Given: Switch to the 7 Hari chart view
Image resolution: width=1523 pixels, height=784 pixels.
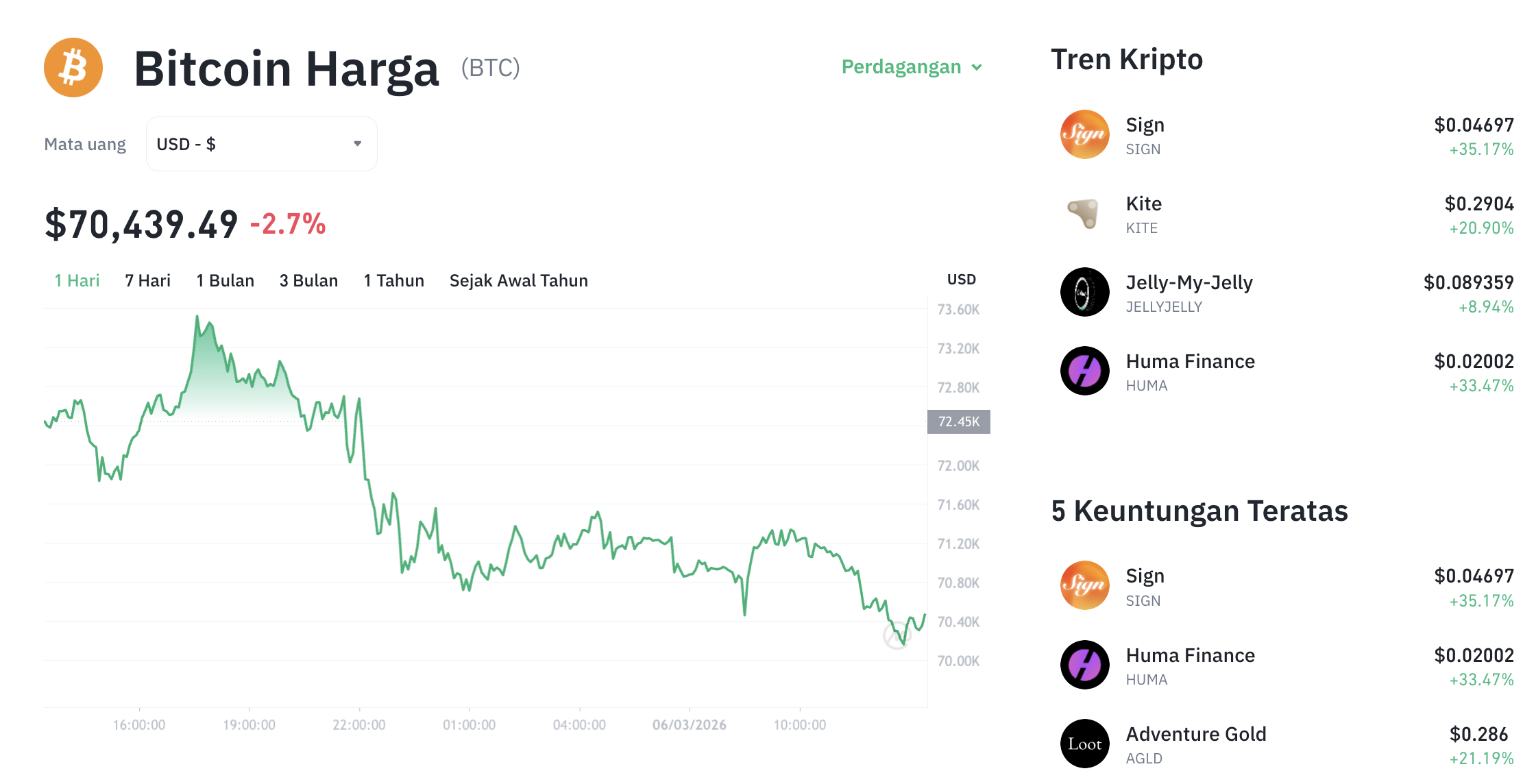Looking at the screenshot, I should (x=147, y=280).
